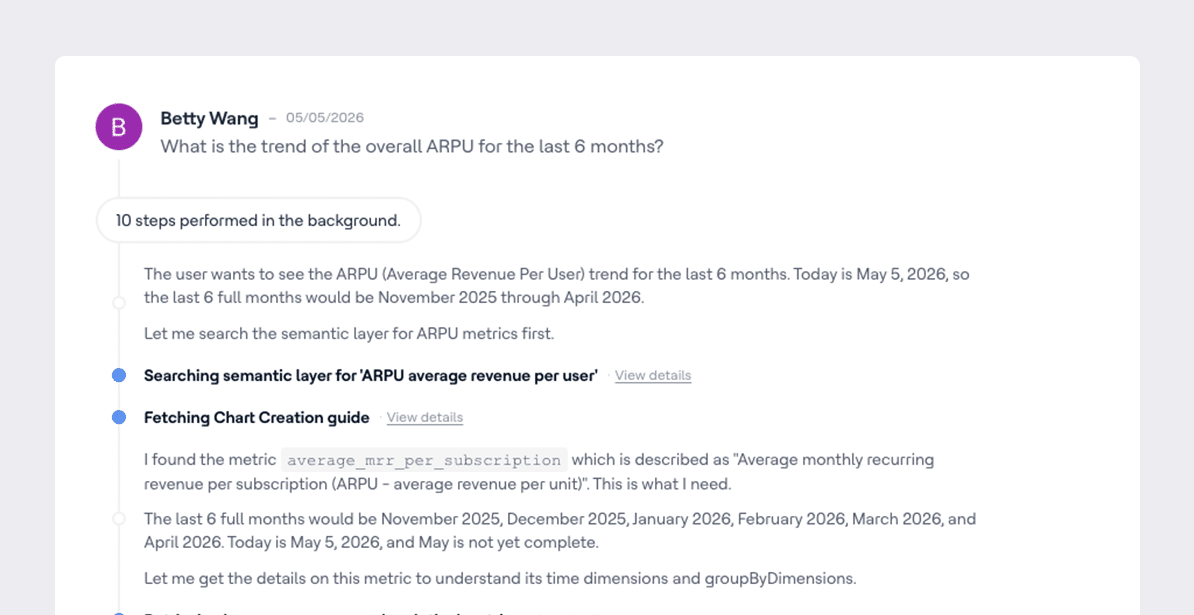Collapse the 10 steps performed in the background pill
This screenshot has width=1194, height=615.
tap(258, 221)
